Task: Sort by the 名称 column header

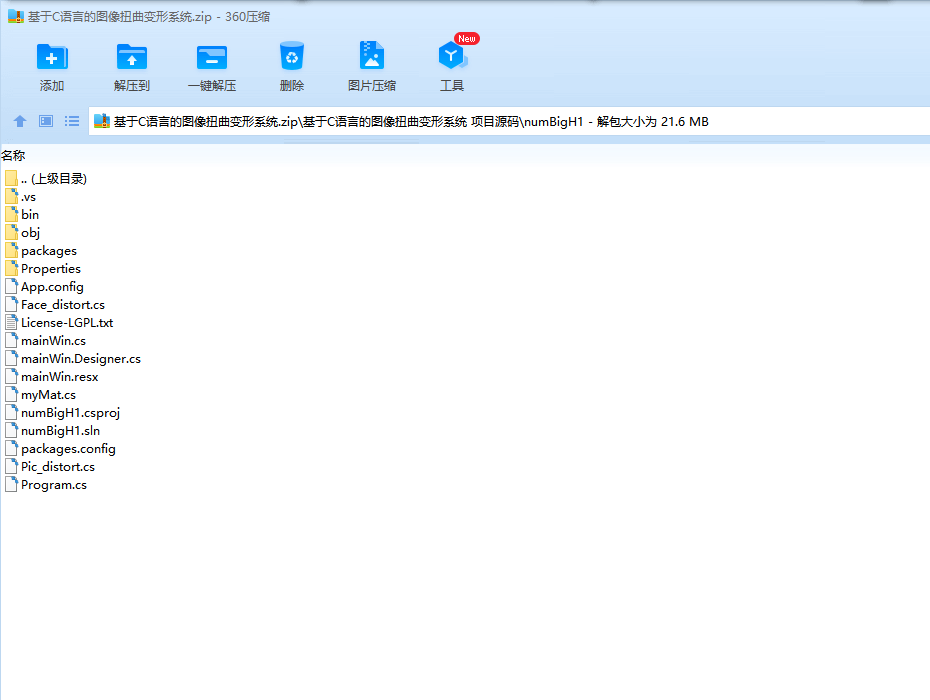Action: pyautogui.click(x=13, y=155)
